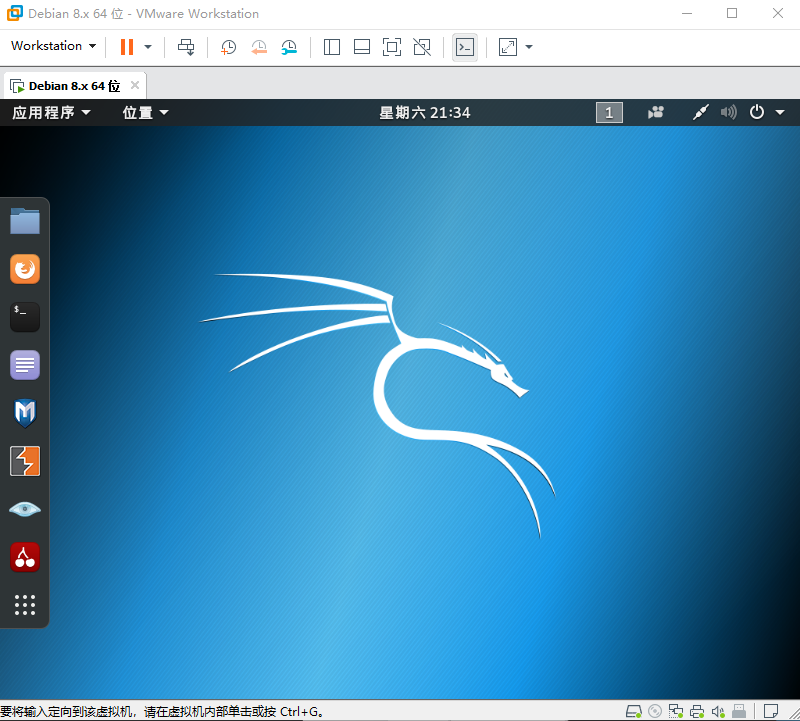Screen dimensions: 800x721
Task: Click the stretch guest display icon
Action: (508, 47)
